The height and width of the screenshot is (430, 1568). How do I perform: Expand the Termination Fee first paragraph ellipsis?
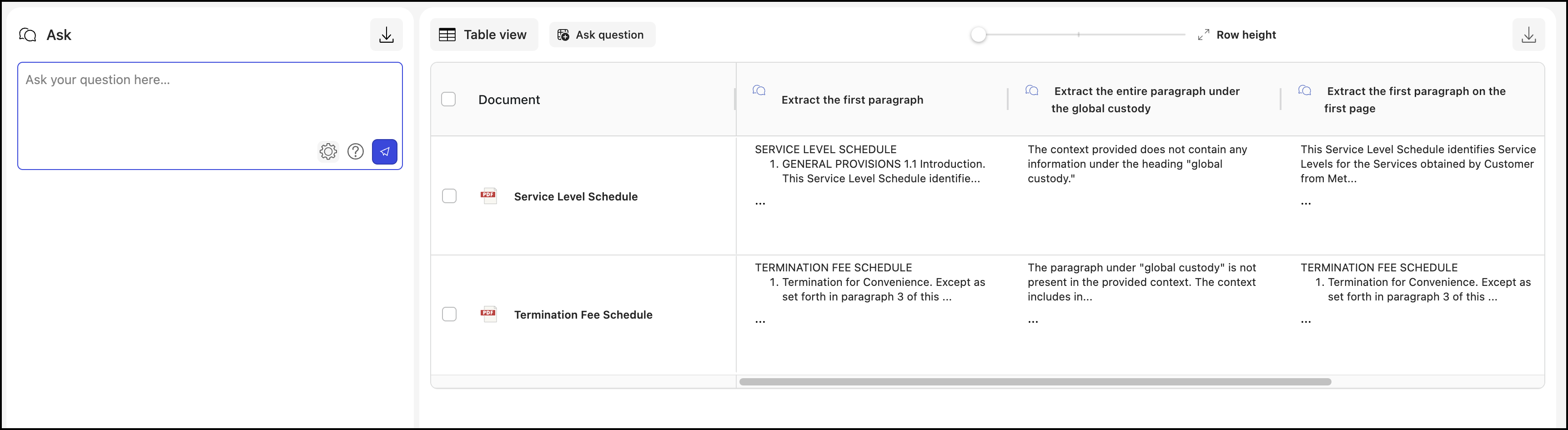coord(760,322)
